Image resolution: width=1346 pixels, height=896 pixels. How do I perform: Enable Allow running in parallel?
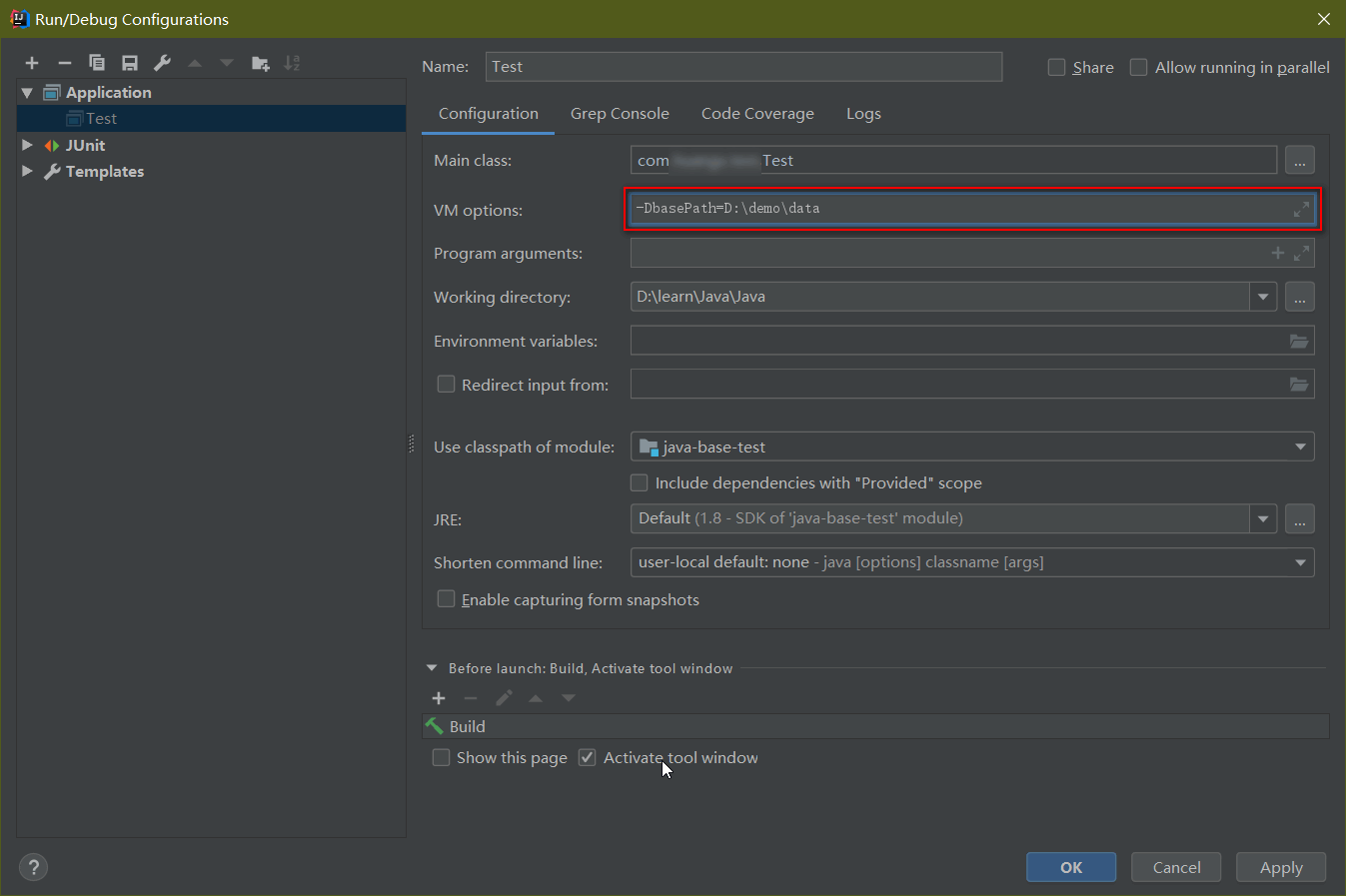click(x=1138, y=67)
